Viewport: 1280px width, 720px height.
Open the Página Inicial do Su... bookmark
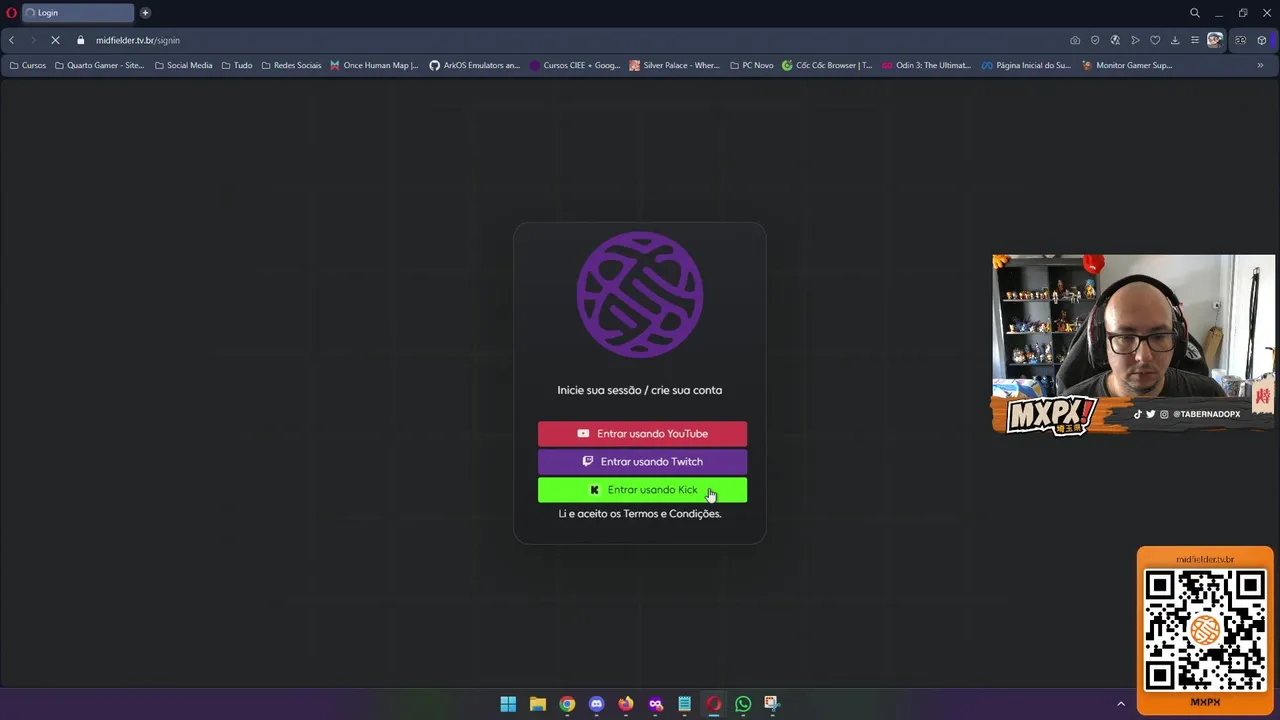point(1027,65)
